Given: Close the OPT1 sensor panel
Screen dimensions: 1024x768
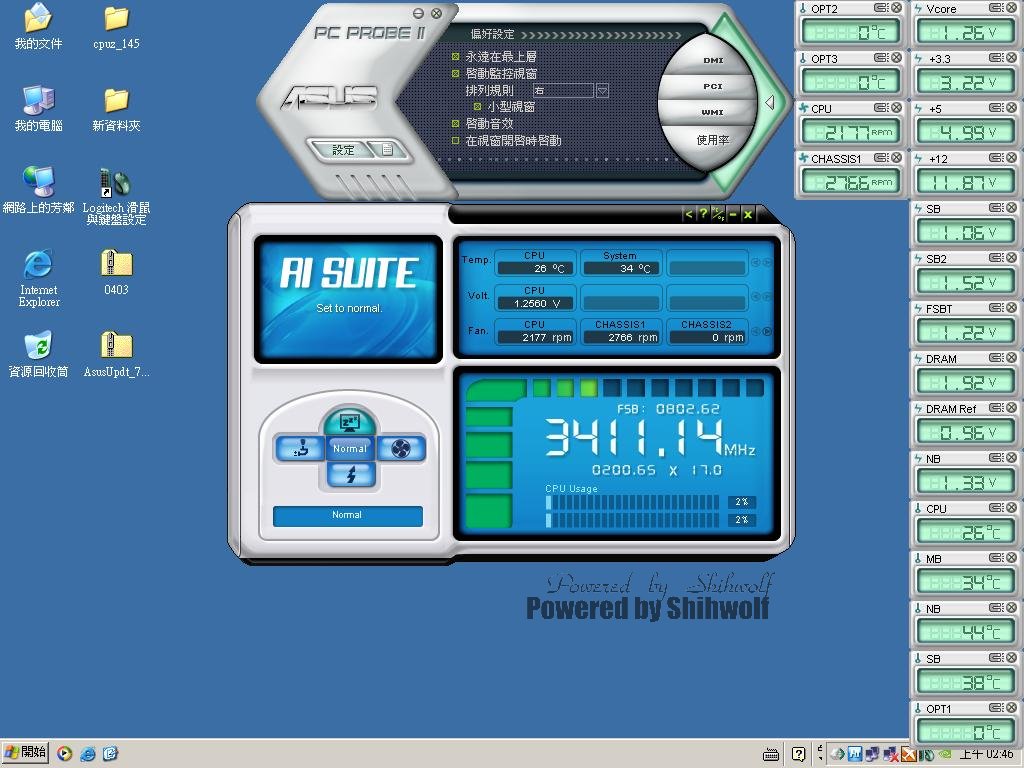Looking at the screenshot, I should click(1012, 707).
